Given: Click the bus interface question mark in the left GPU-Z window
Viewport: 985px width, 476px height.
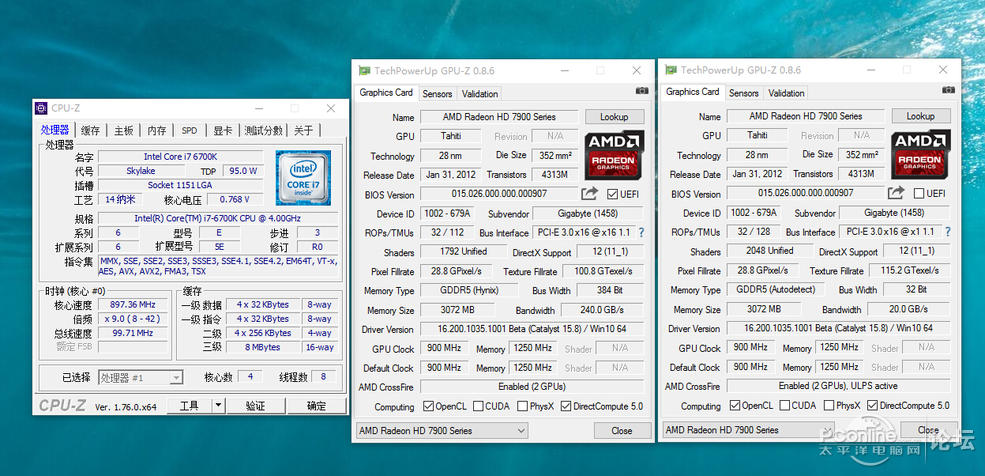Looking at the screenshot, I should point(641,232).
